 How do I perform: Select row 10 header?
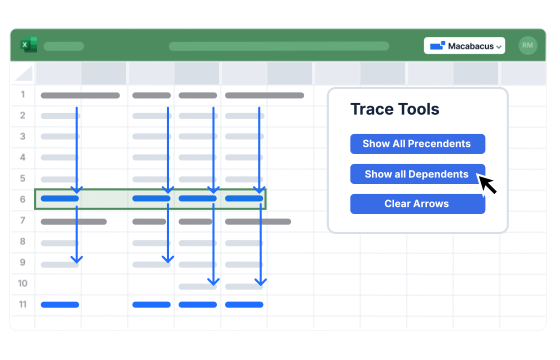22,283
